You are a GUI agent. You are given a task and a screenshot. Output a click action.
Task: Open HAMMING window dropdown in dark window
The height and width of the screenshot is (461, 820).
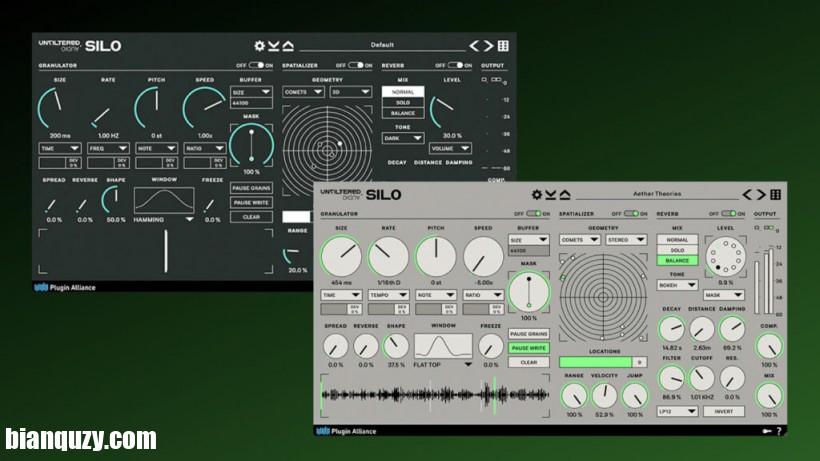pos(164,220)
